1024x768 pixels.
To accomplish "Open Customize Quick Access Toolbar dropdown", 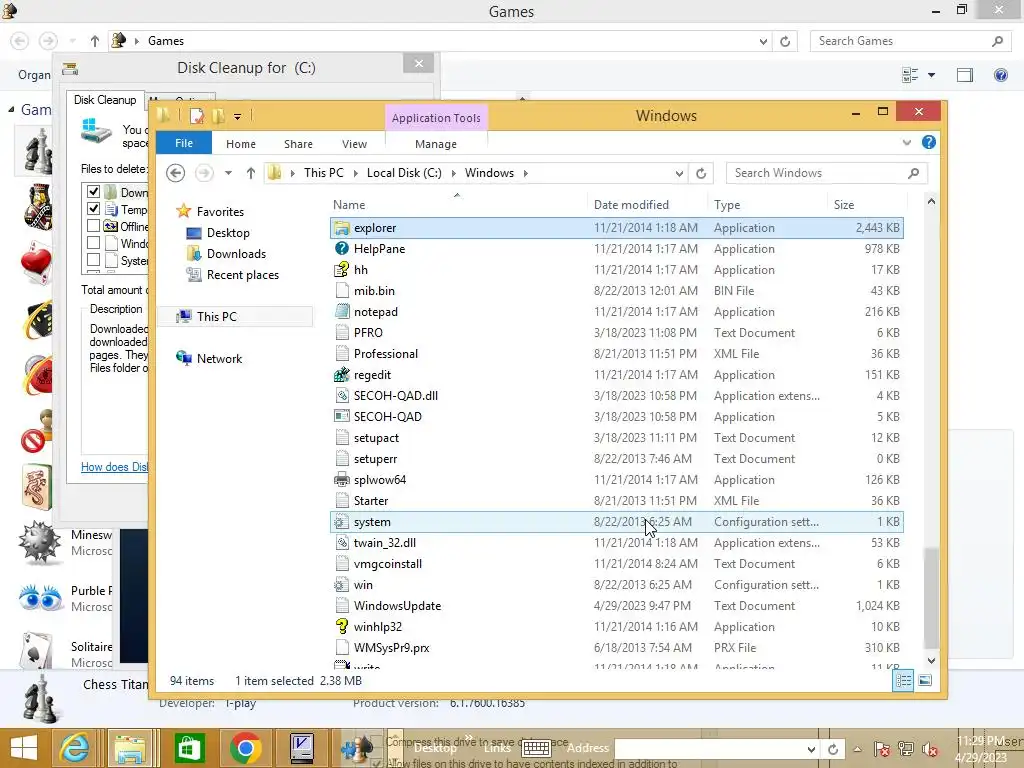I will pos(238,117).
